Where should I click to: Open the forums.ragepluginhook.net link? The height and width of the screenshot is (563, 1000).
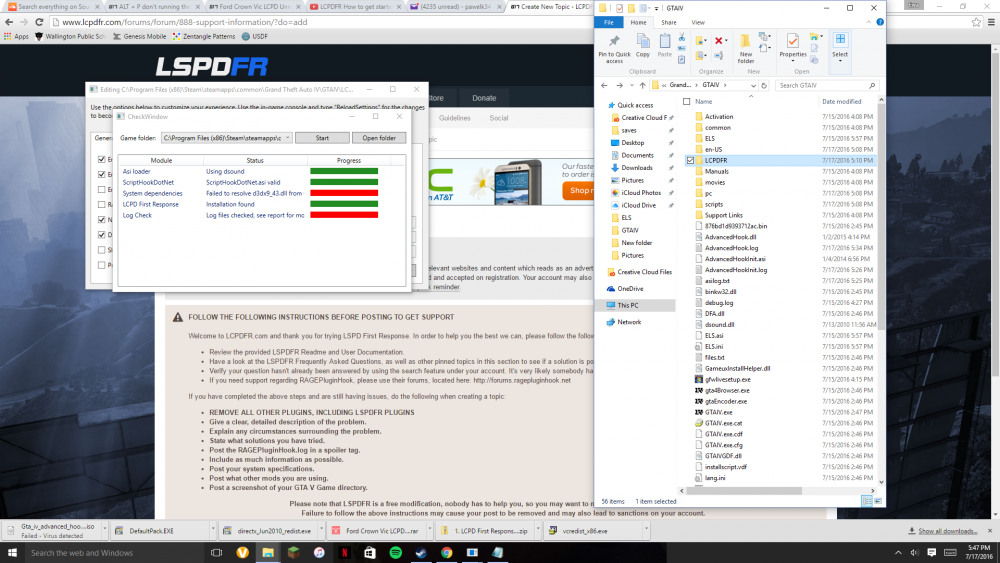[x=522, y=380]
